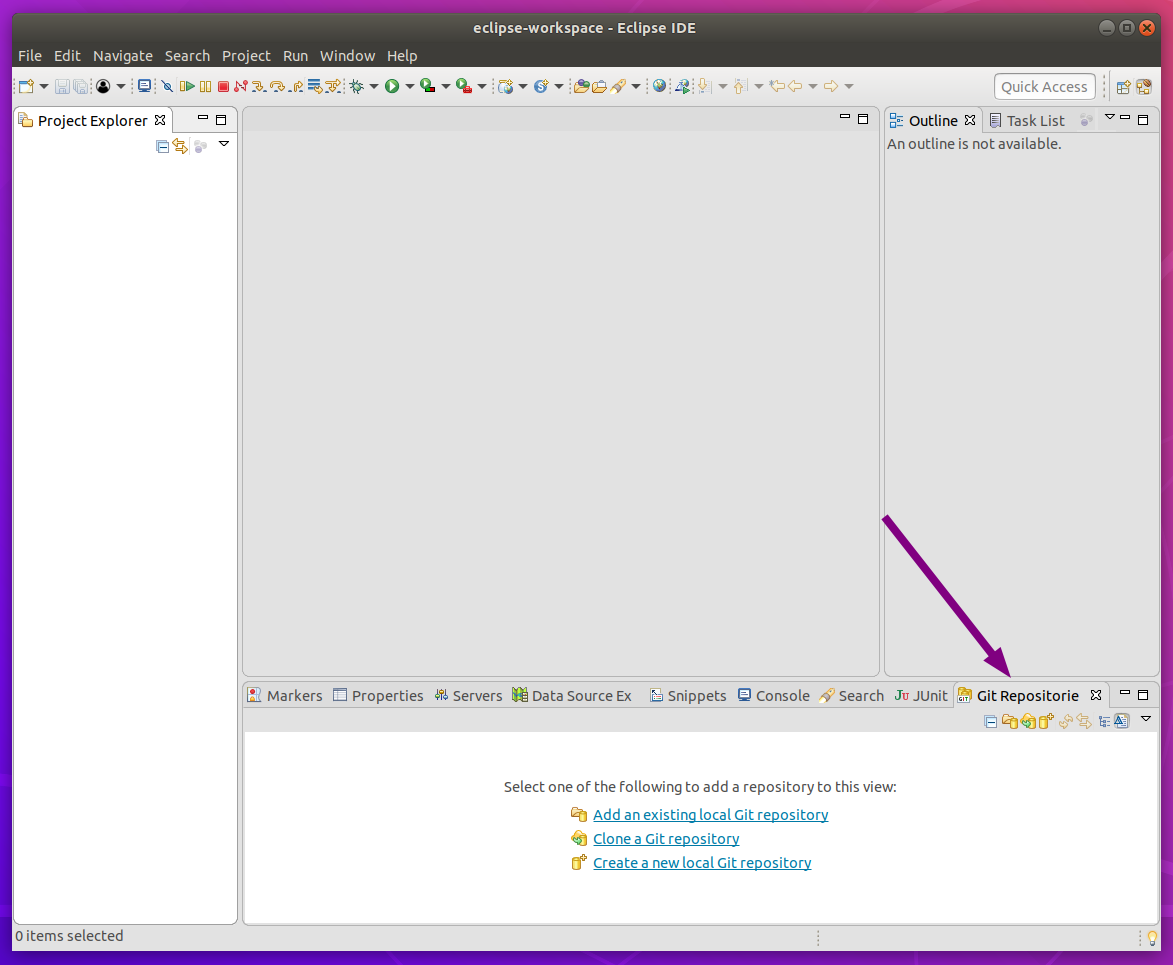1173x965 pixels.
Task: Switch to the Console tab
Action: [x=774, y=696]
